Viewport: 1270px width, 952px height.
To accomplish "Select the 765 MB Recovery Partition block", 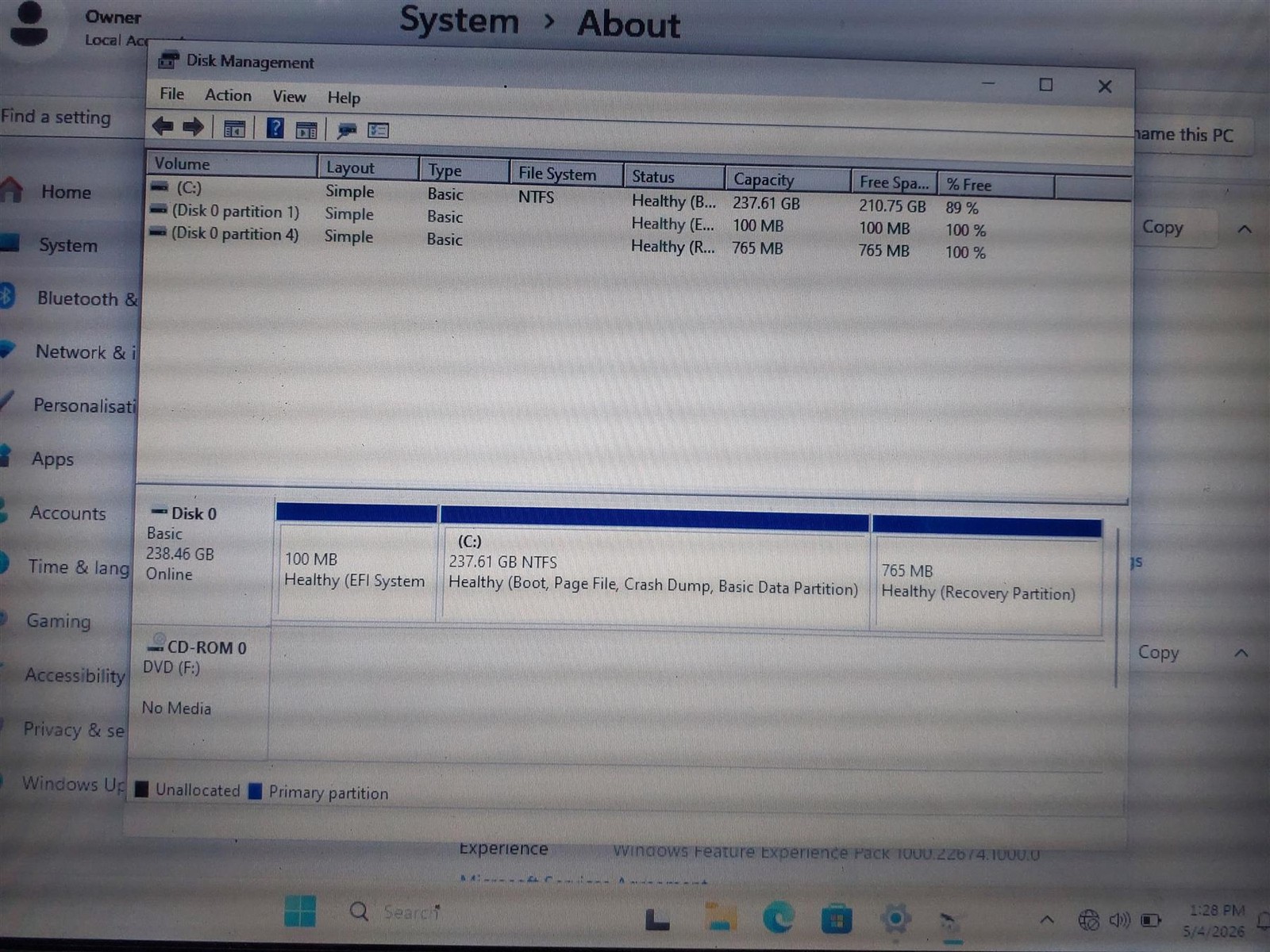I will (987, 576).
